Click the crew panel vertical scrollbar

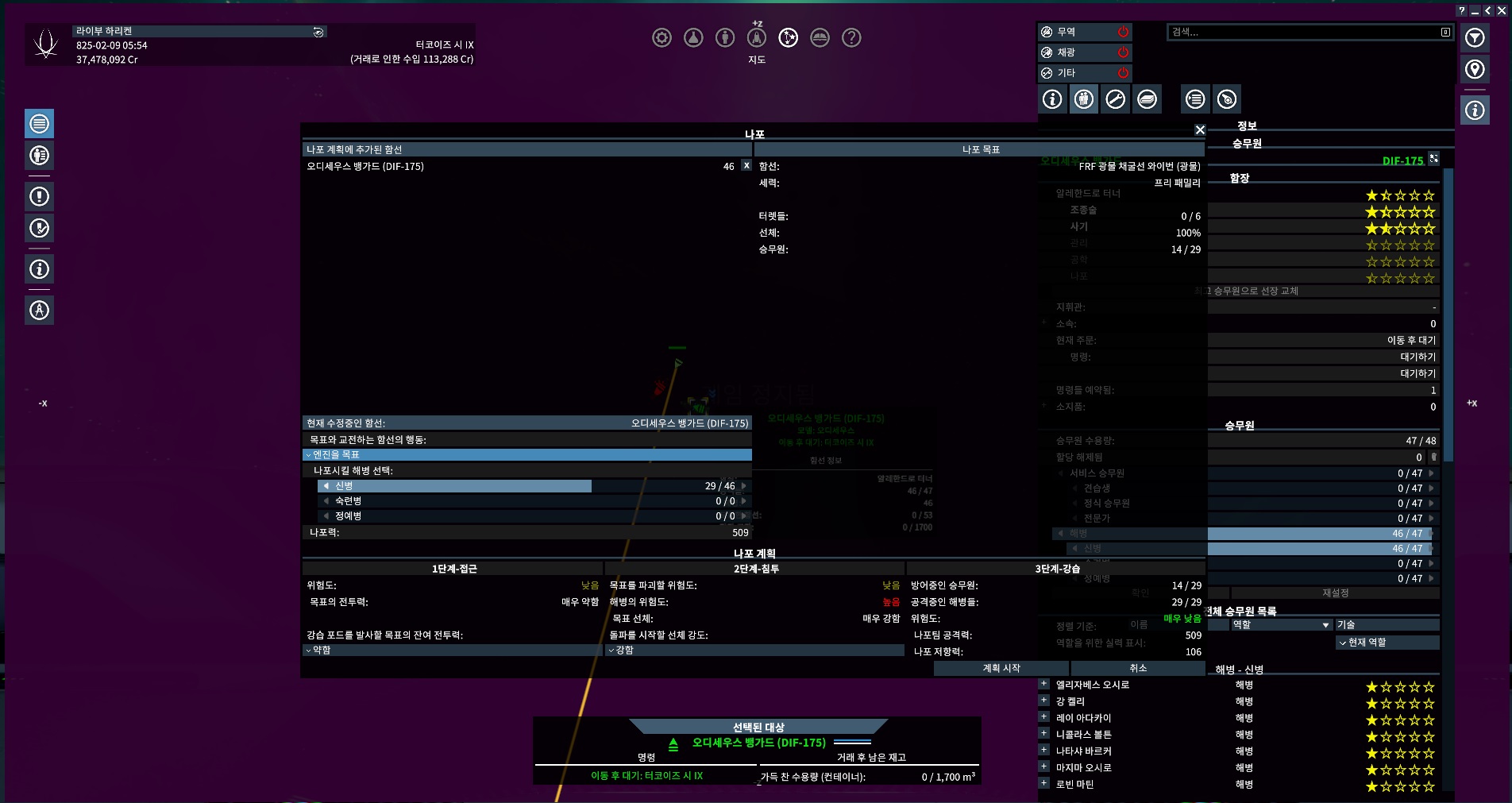(x=1448, y=314)
